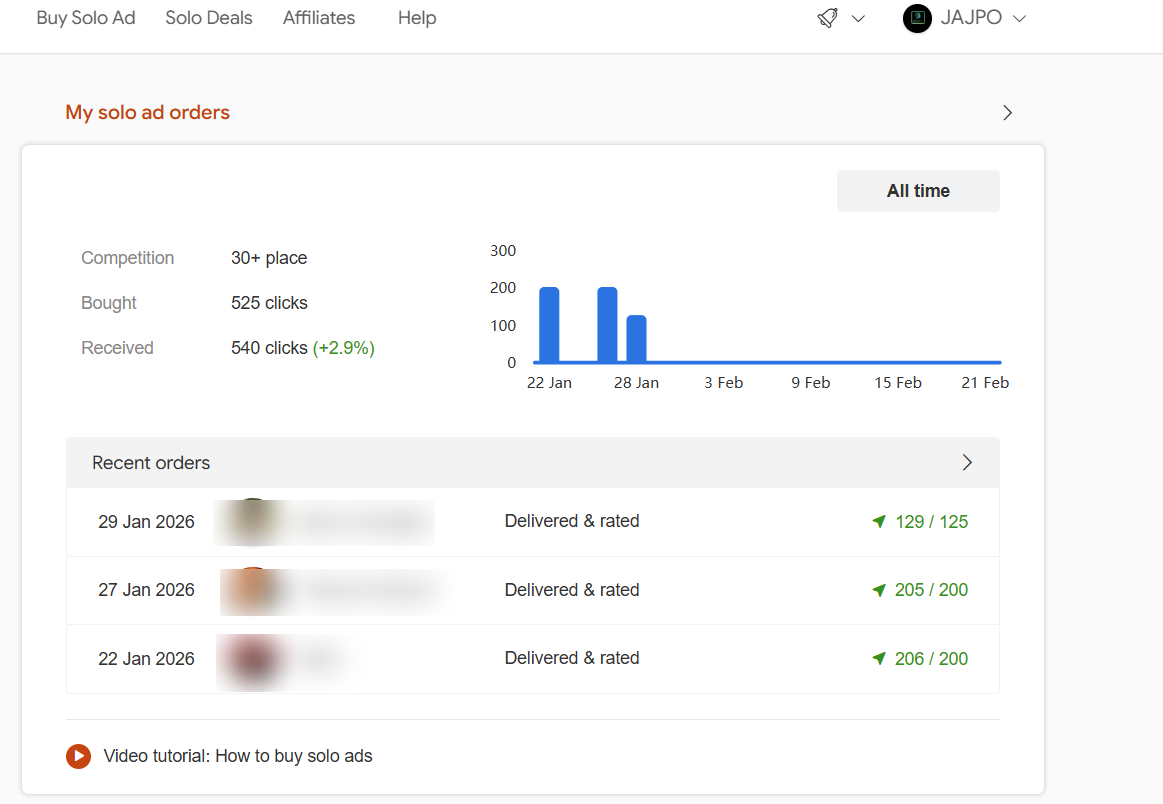Open the My solo ad orders heading link

[148, 113]
